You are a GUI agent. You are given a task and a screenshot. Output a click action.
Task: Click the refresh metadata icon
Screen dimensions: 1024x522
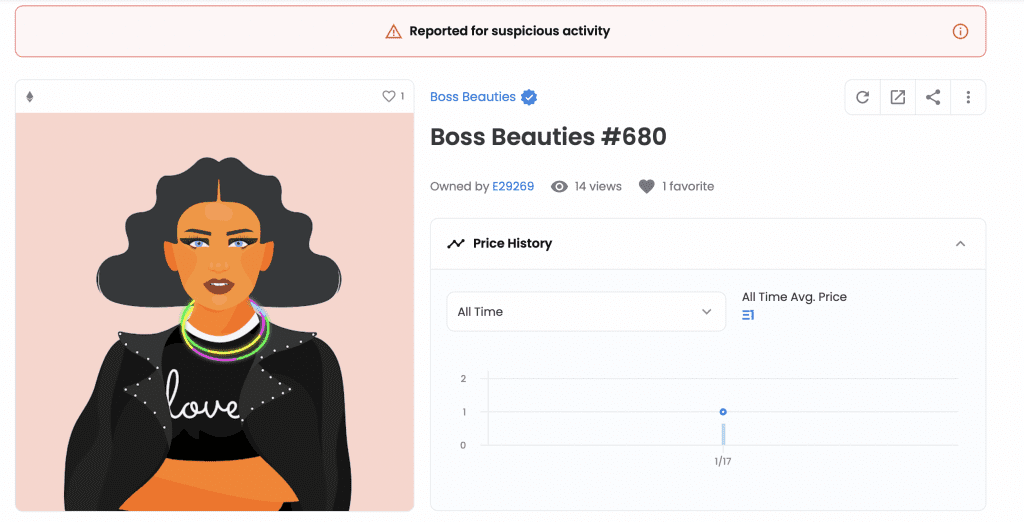click(863, 97)
